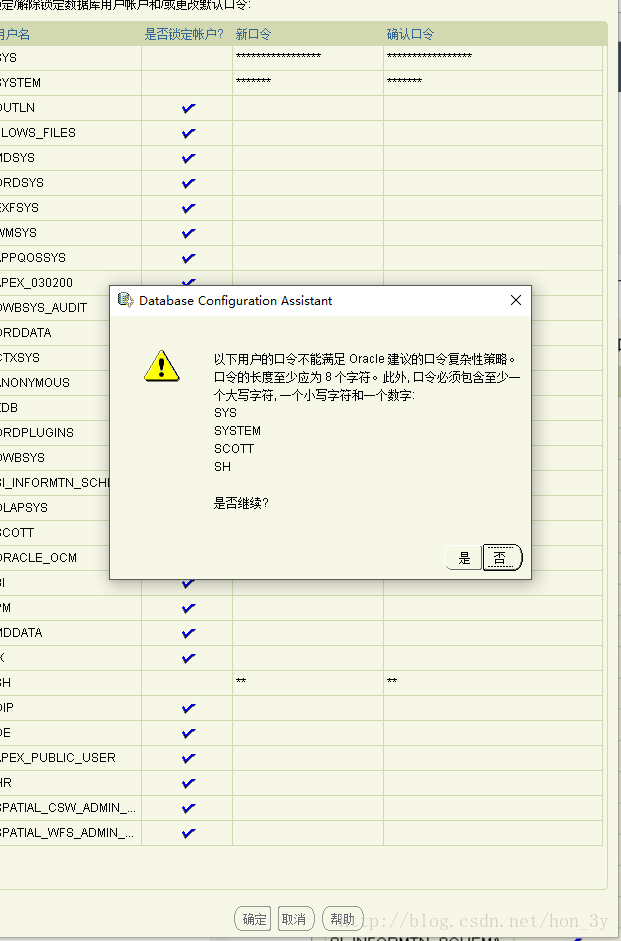Toggle lock checkmark for APPQOSSYS account
This screenshot has height=941, width=621.
coord(188,258)
